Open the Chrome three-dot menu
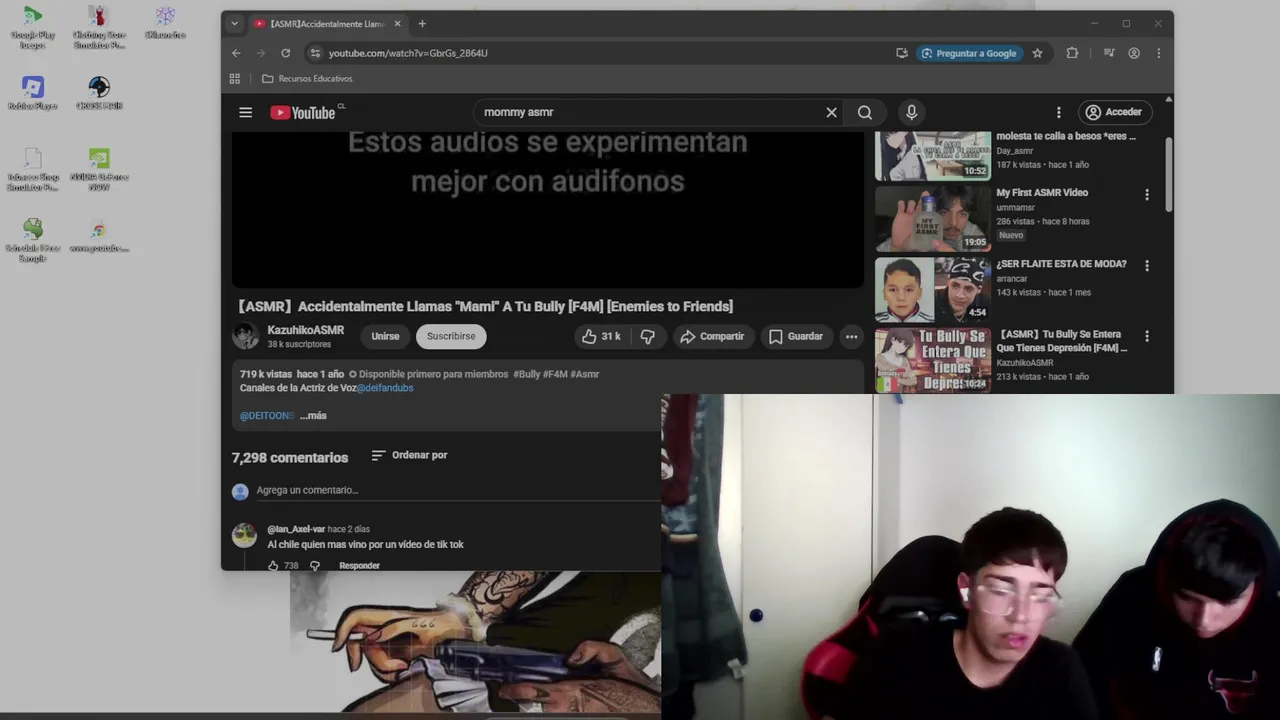1280x720 pixels. 1159,53
